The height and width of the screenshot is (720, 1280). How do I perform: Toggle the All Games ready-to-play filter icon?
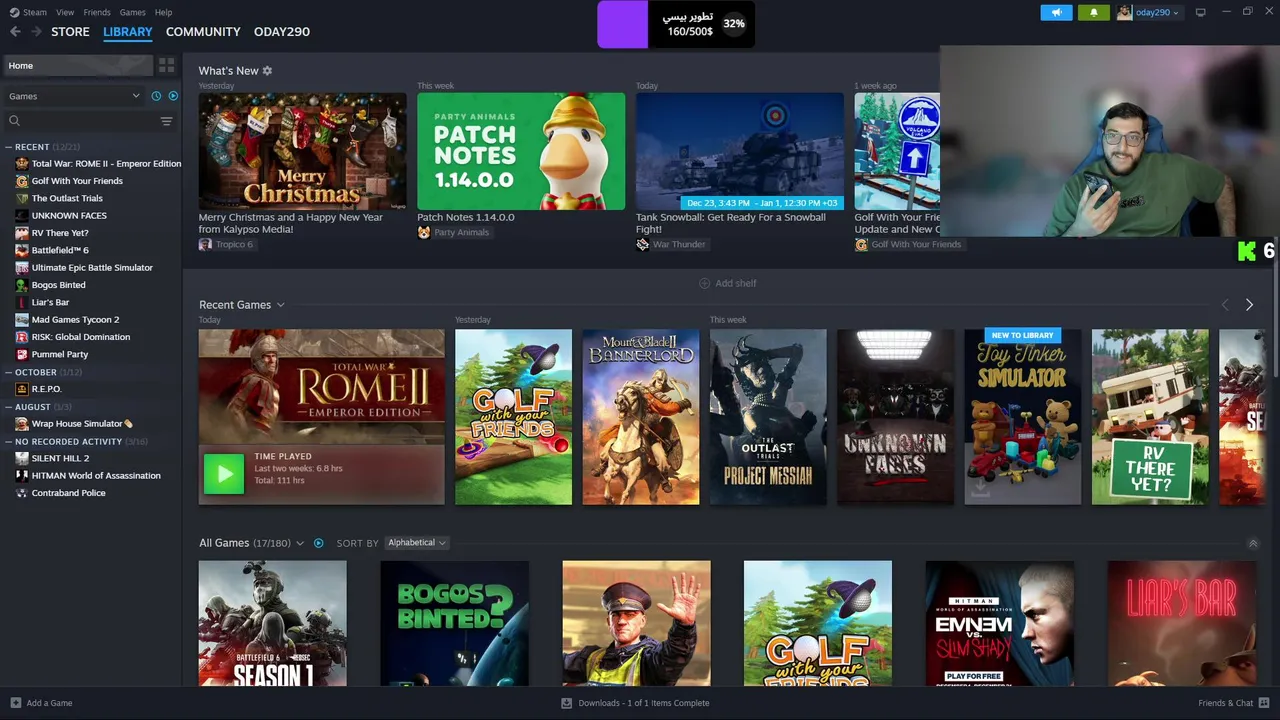point(319,543)
